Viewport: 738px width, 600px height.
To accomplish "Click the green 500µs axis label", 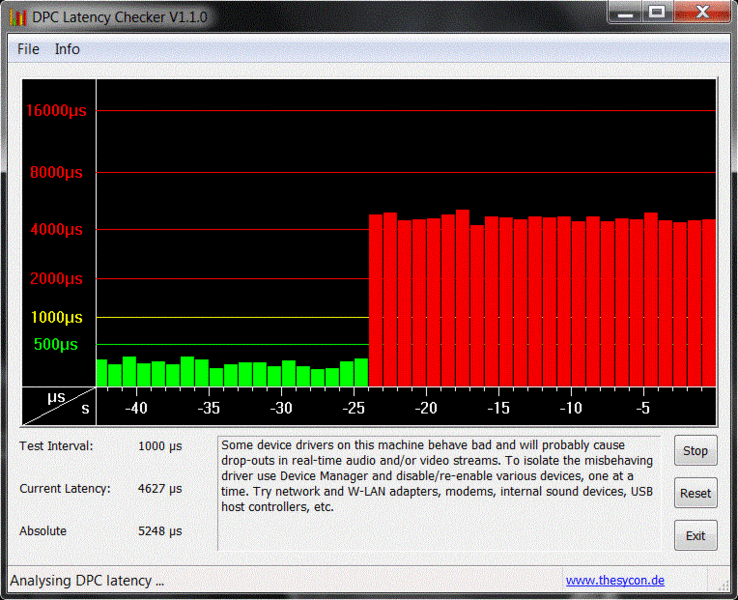I will 56,344.
